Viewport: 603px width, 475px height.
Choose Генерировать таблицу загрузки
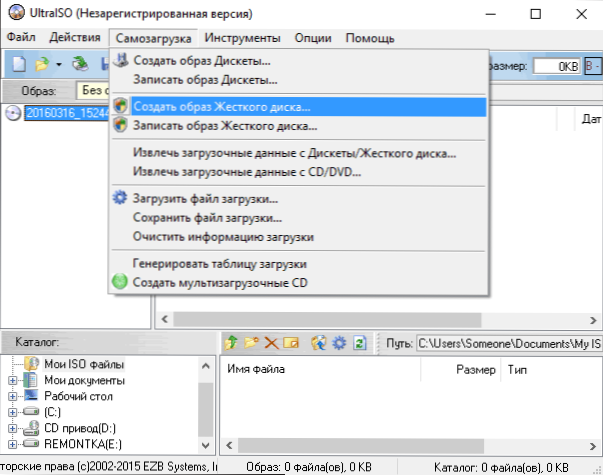[299, 263]
